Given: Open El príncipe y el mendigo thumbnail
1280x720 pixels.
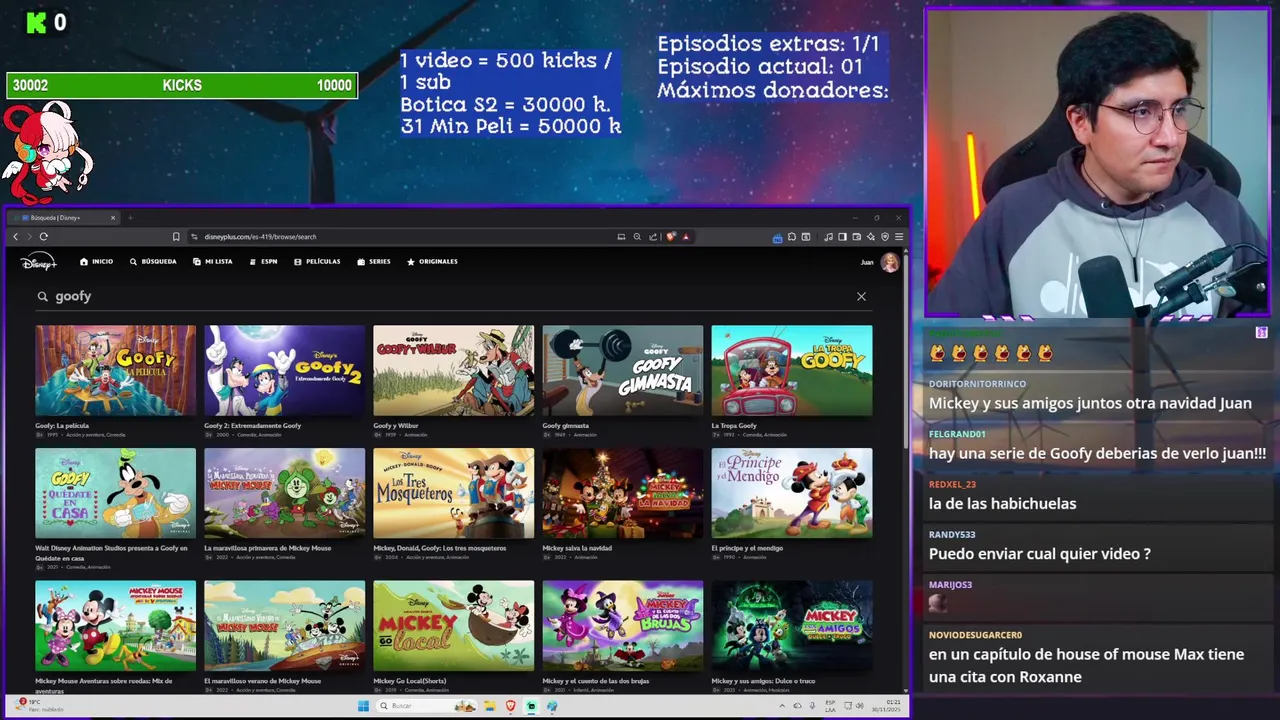Looking at the screenshot, I should tap(792, 493).
